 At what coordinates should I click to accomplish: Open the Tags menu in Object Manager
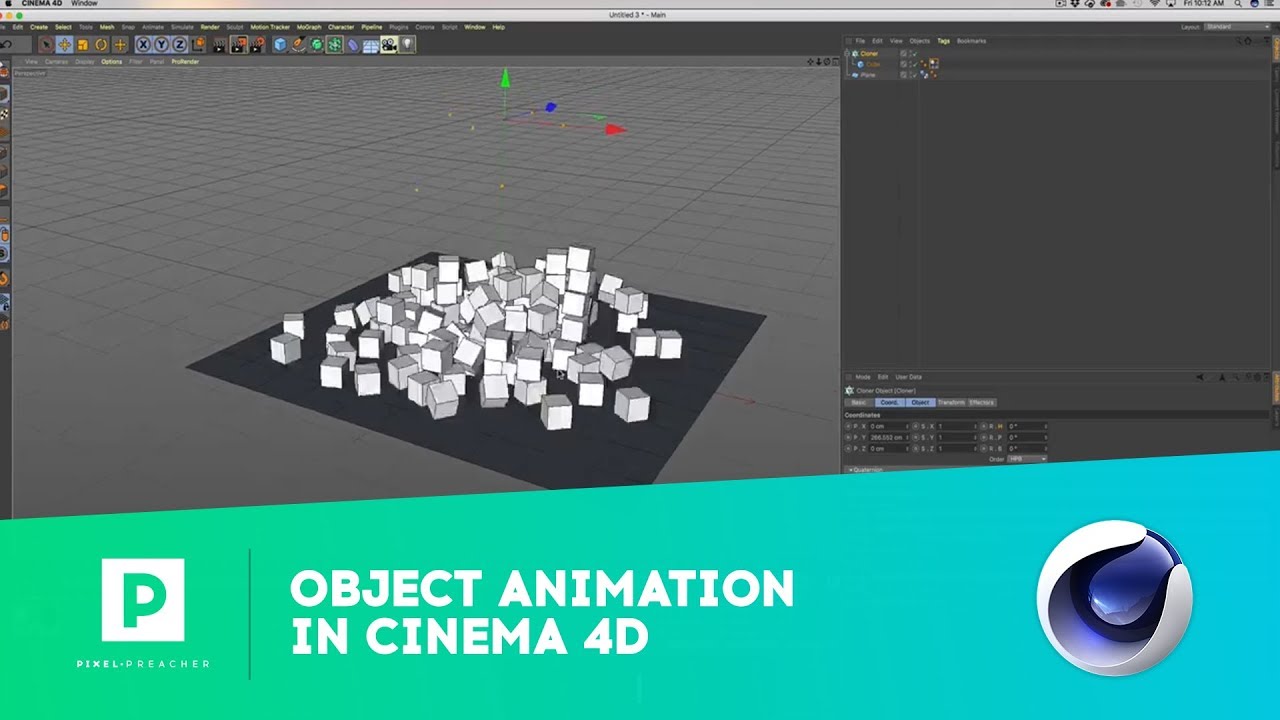(943, 41)
